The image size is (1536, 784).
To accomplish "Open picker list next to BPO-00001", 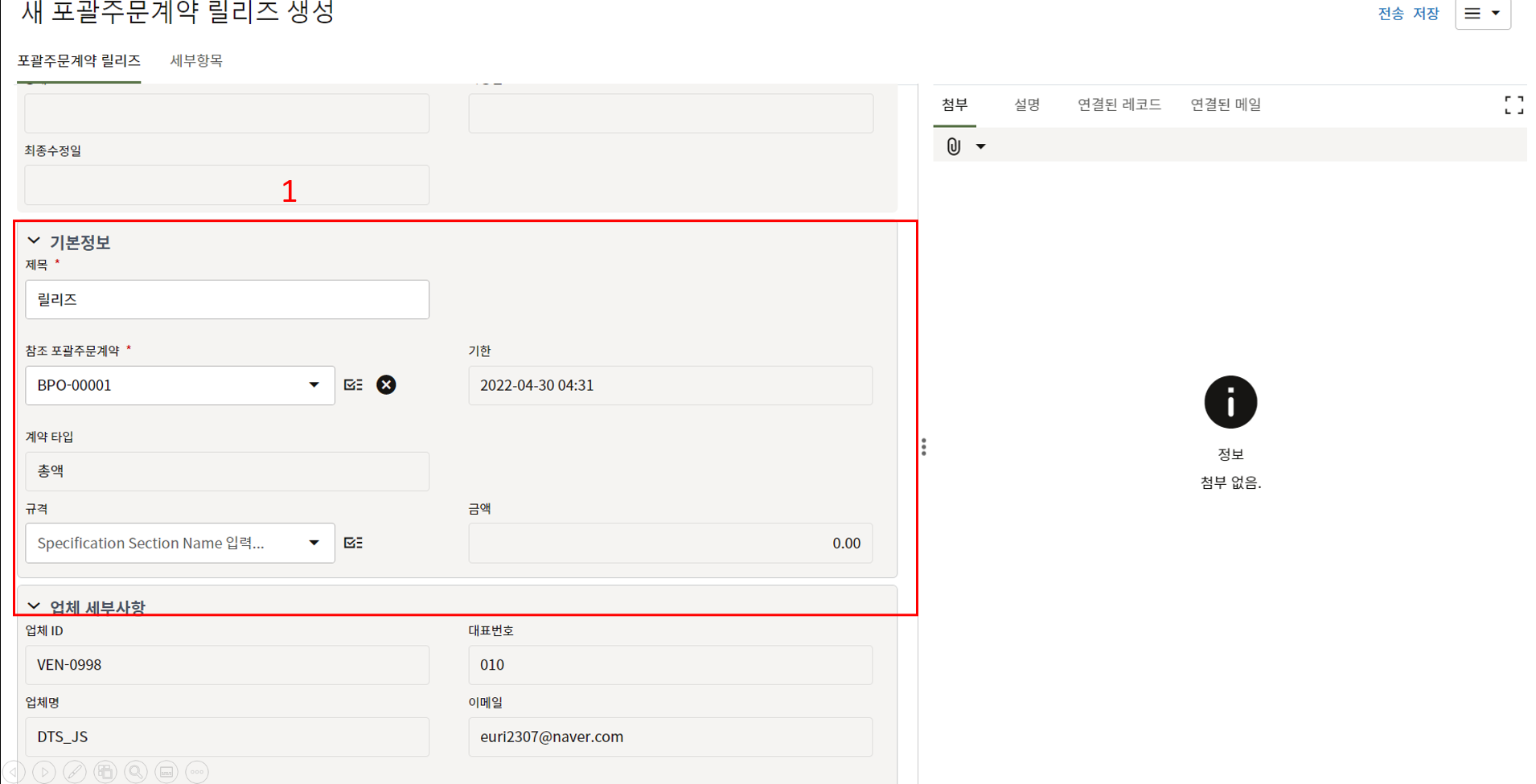I will (353, 385).
